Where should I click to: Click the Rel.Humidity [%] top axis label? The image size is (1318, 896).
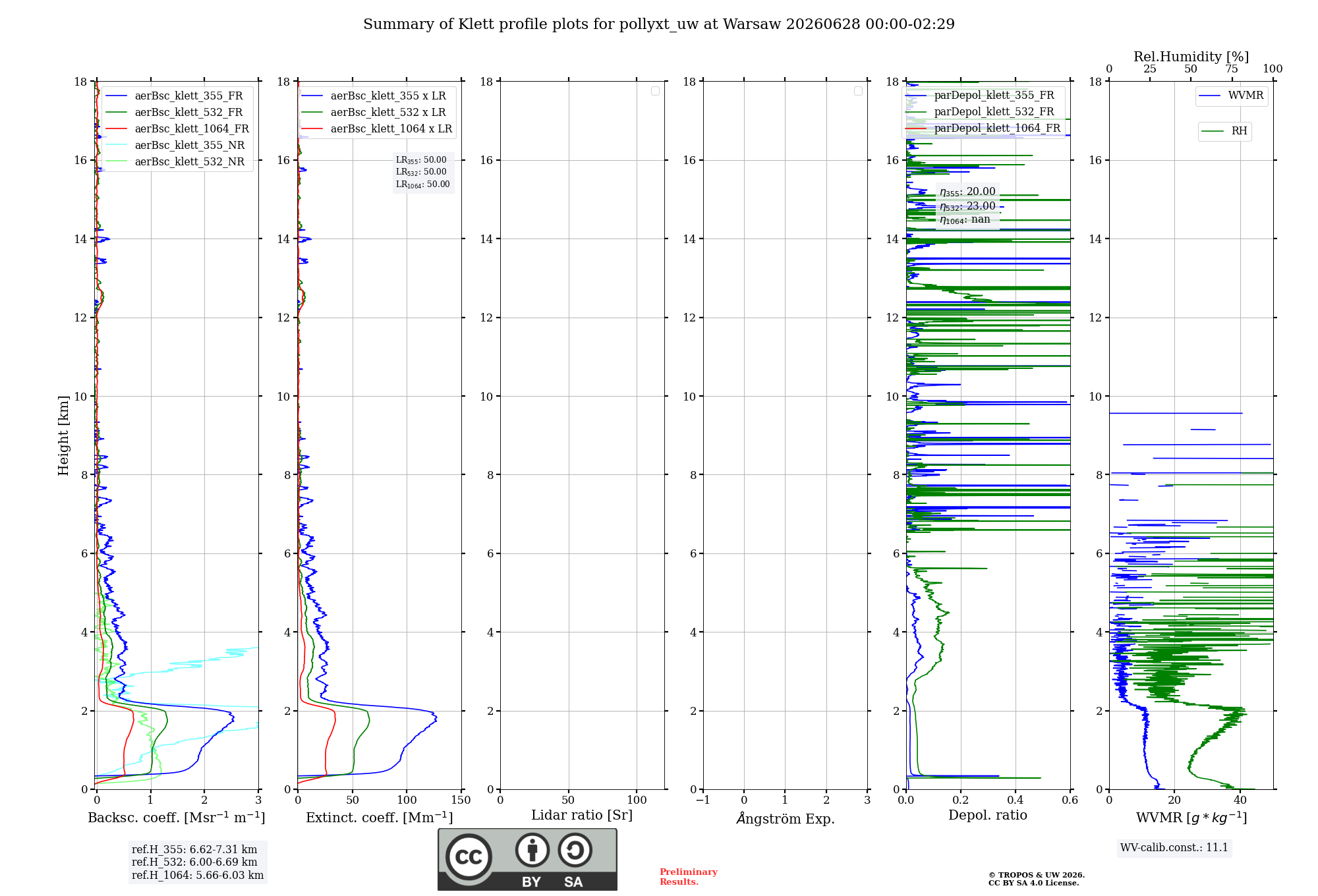coord(1191,57)
